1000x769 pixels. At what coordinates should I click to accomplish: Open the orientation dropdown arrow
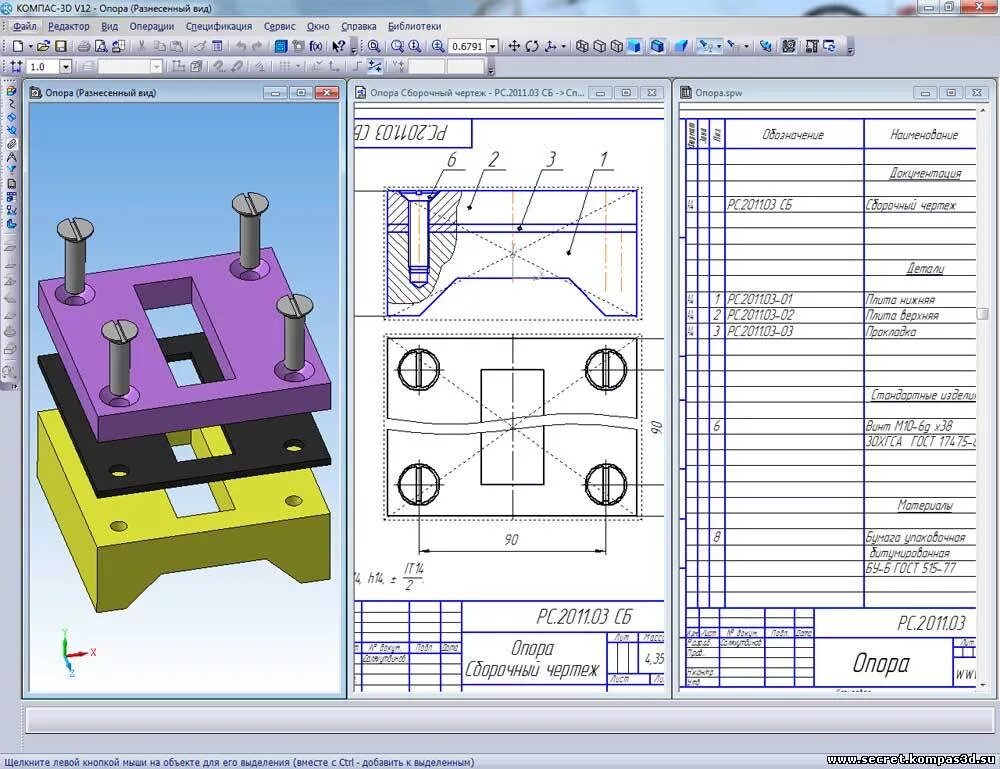point(563,46)
